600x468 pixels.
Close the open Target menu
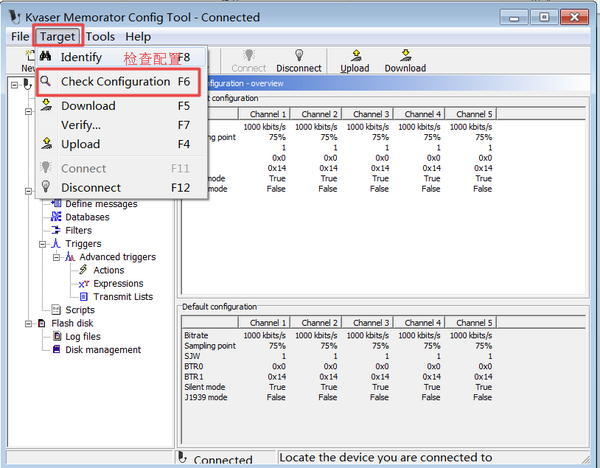[x=57, y=37]
